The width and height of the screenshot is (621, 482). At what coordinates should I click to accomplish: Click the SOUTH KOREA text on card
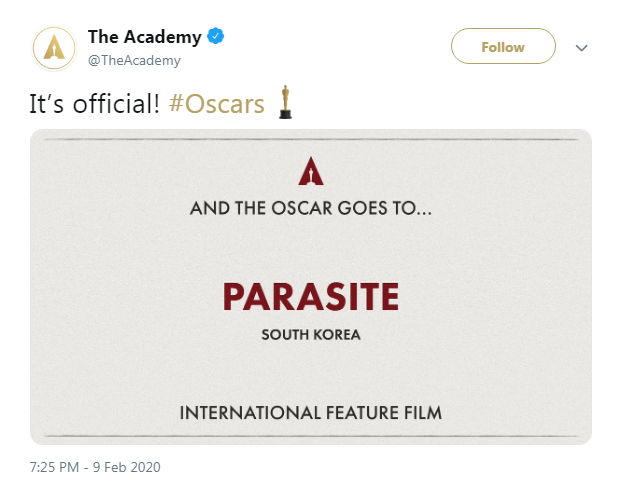(x=311, y=335)
